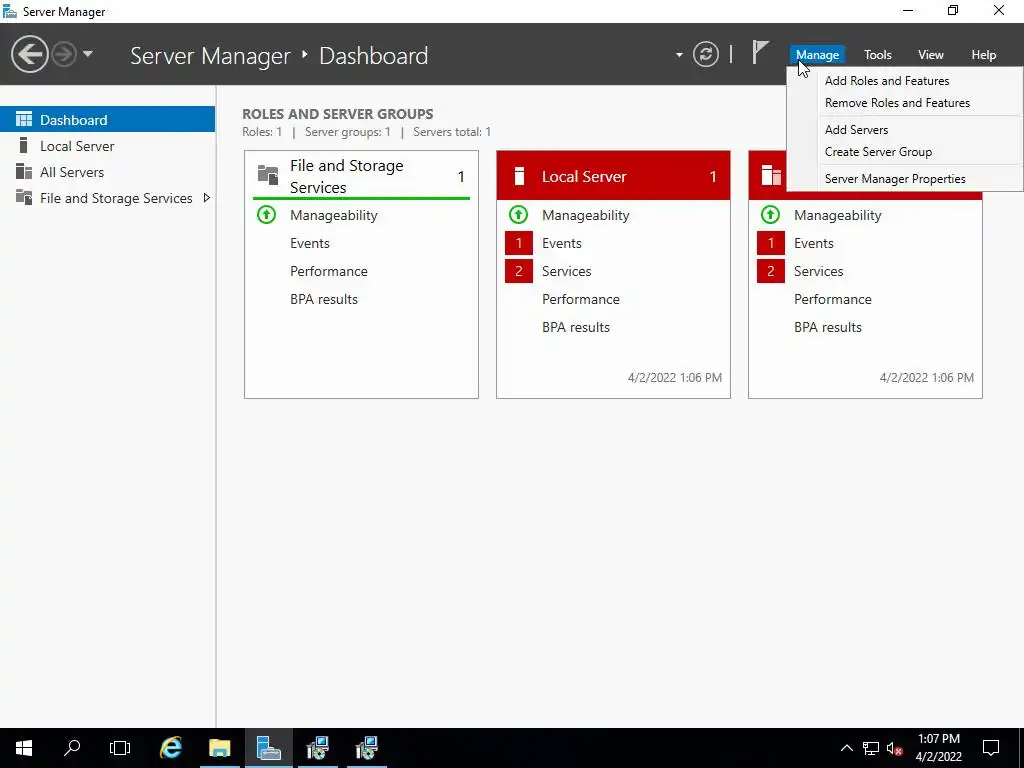Click Server Manager taskbar icon
This screenshot has width=1024, height=768.
(269, 748)
